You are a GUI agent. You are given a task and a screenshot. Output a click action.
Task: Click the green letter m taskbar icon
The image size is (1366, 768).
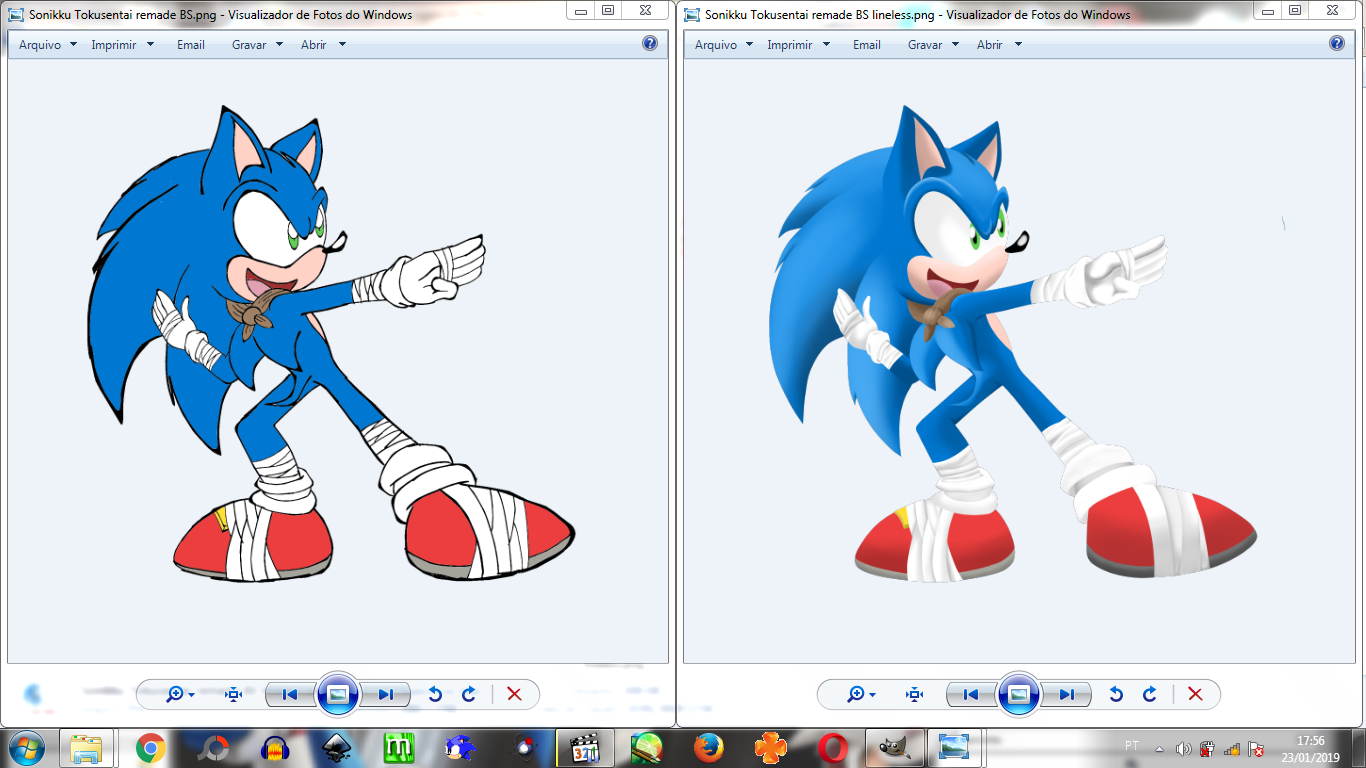399,748
